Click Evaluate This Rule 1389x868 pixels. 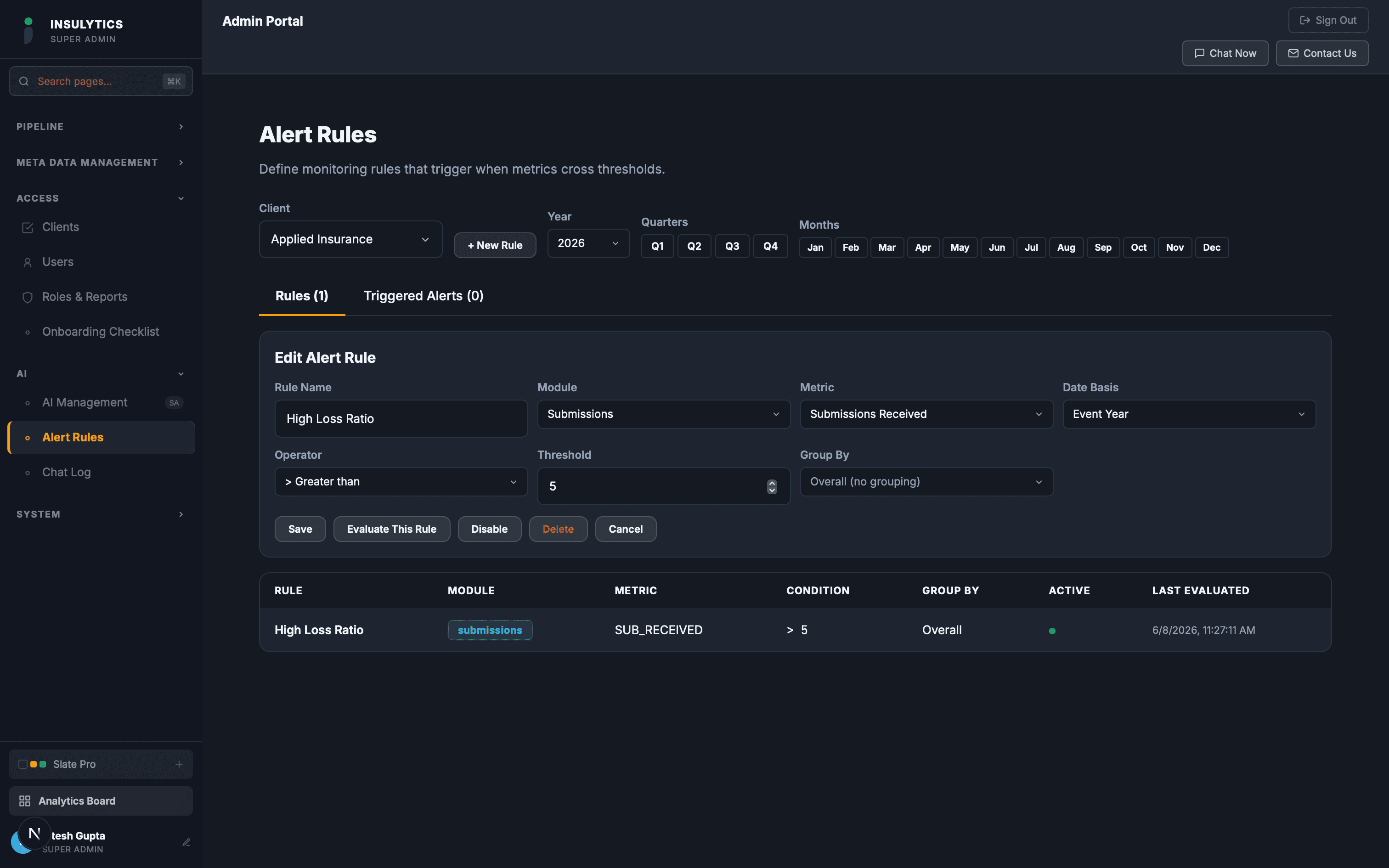[391, 529]
